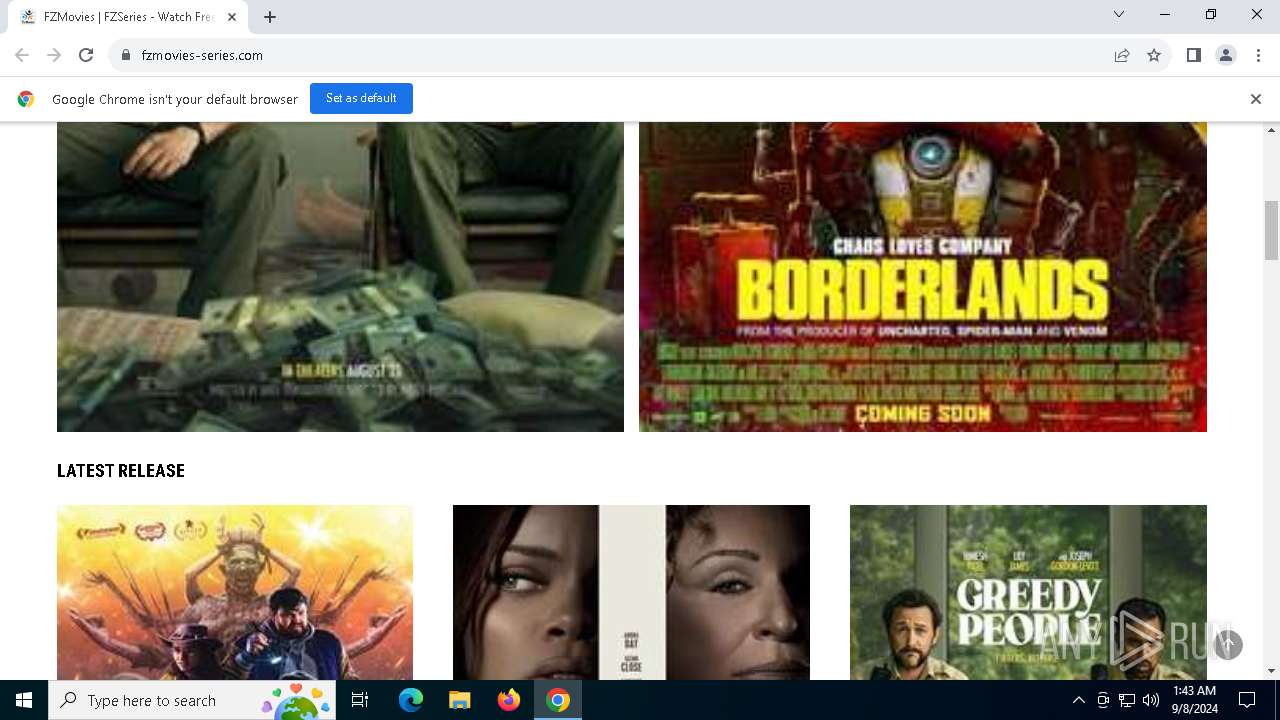Click the browser forward arrow
This screenshot has width=1280, height=720.
[x=54, y=55]
